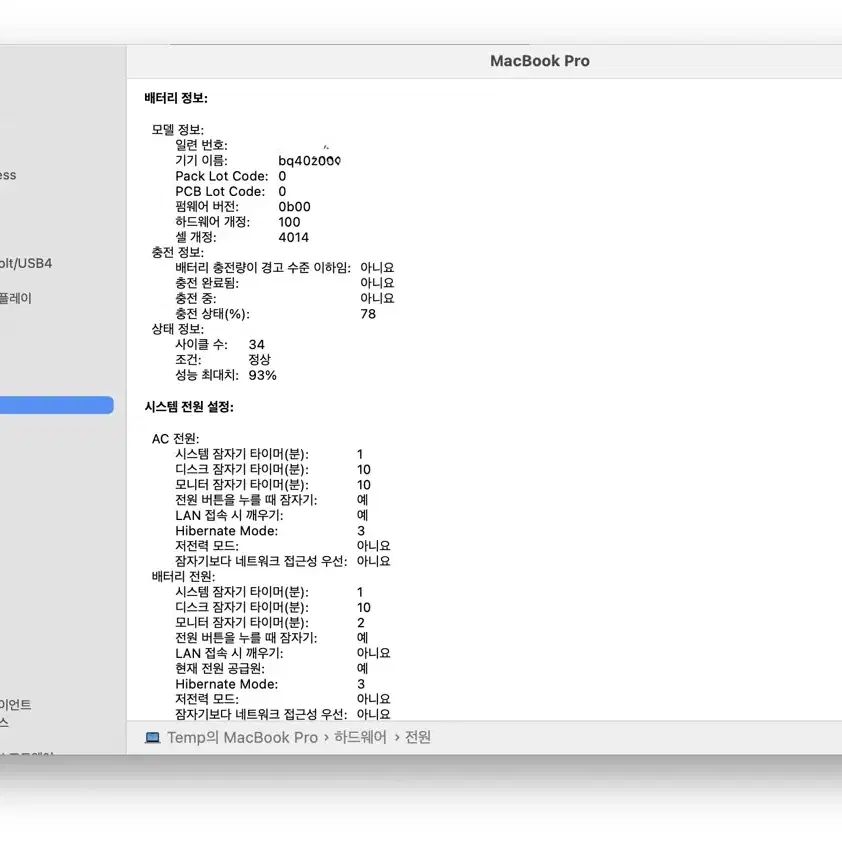
Task: Click "시스템 잠자기 타이머(분):" under 배터리 전원
Action: [242, 592]
